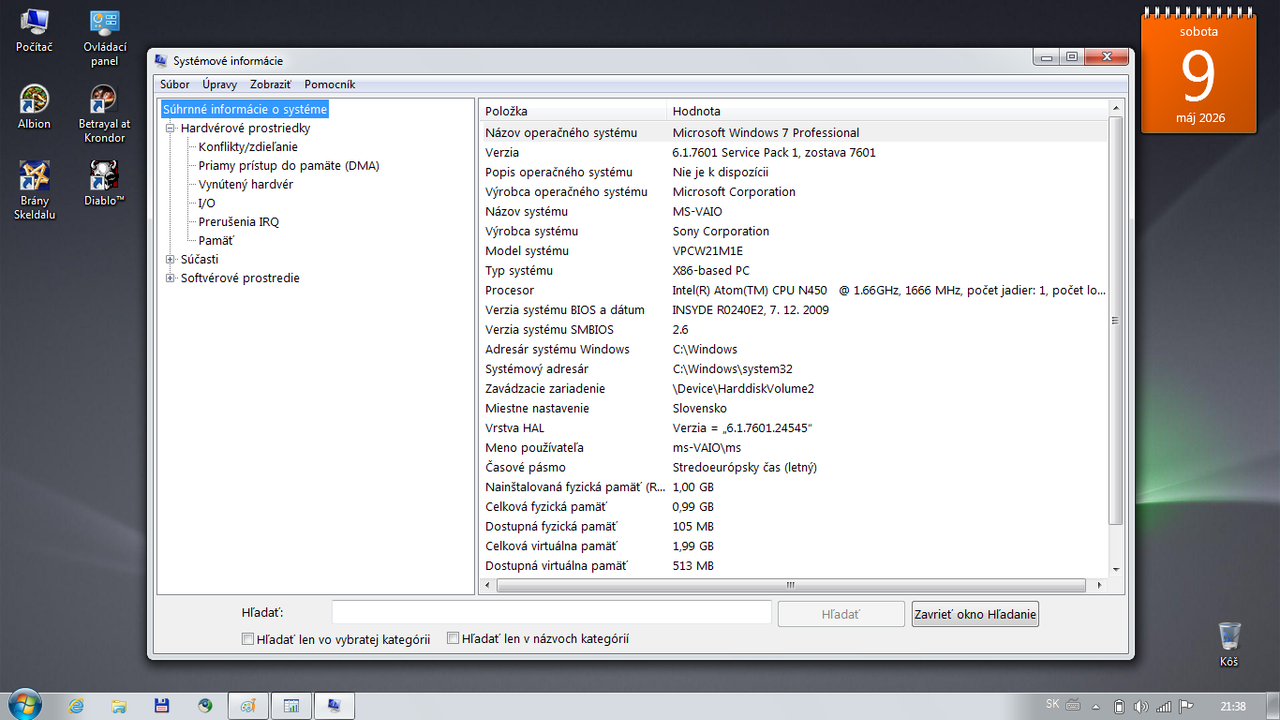
Task: Open the Zobraziť menu
Action: [271, 85]
